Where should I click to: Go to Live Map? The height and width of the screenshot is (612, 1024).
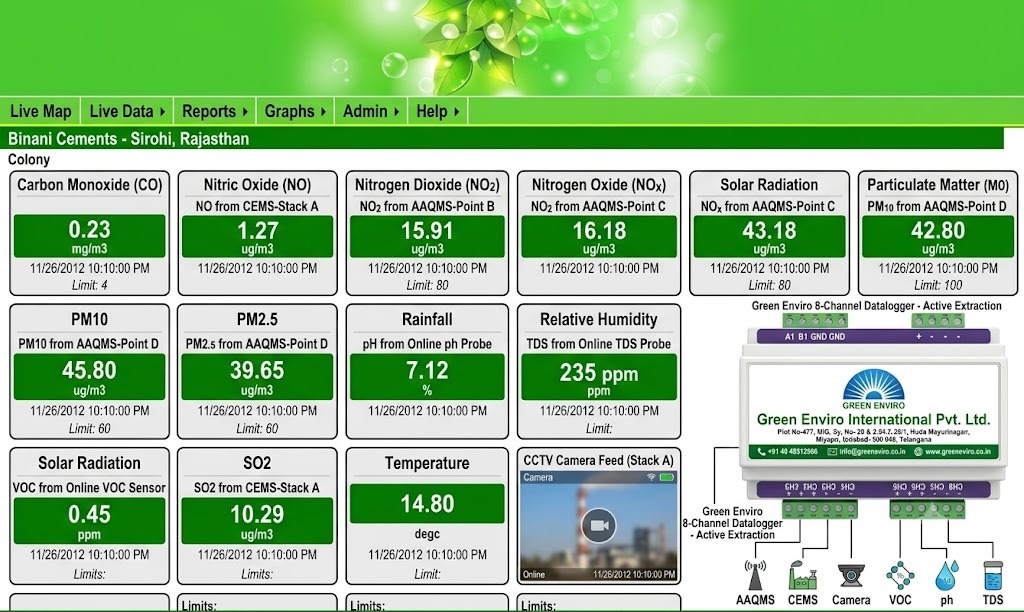40,111
